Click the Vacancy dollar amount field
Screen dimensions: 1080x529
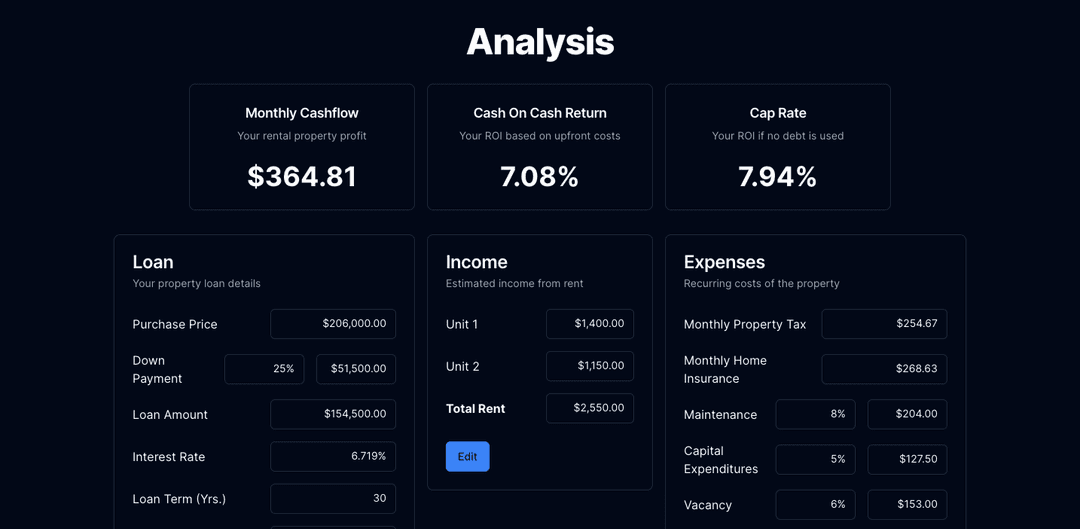[x=907, y=505]
